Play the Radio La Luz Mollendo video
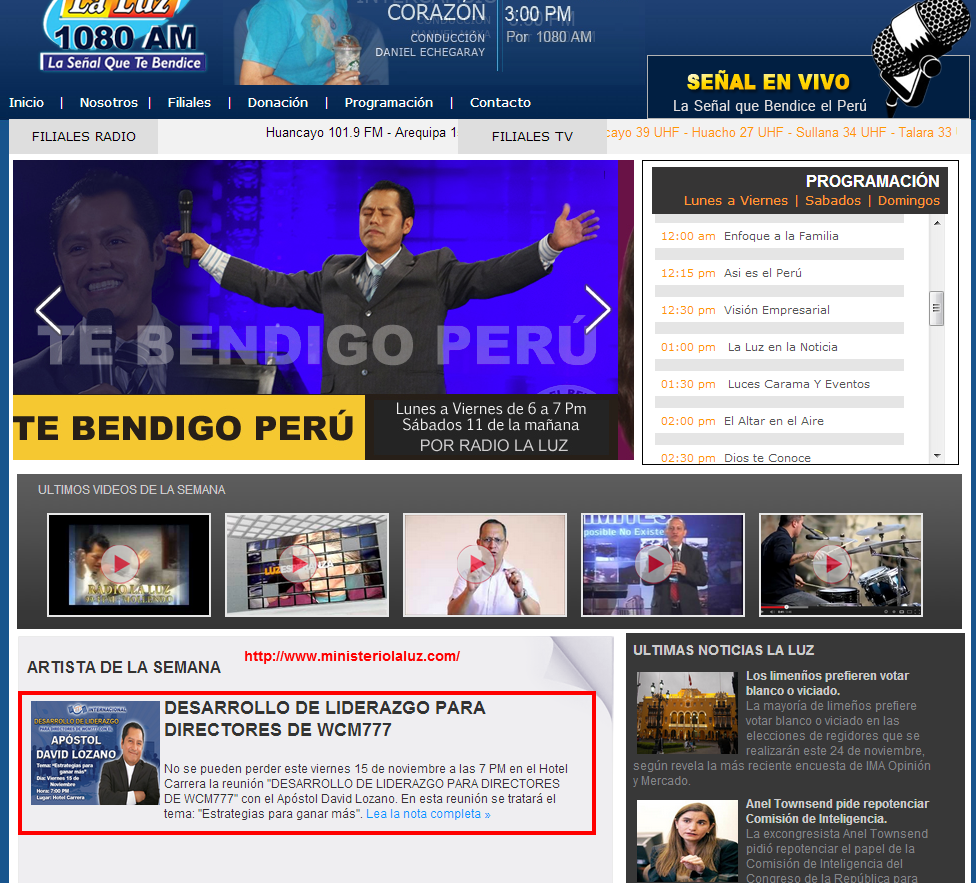Image resolution: width=976 pixels, height=883 pixels. 129,565
